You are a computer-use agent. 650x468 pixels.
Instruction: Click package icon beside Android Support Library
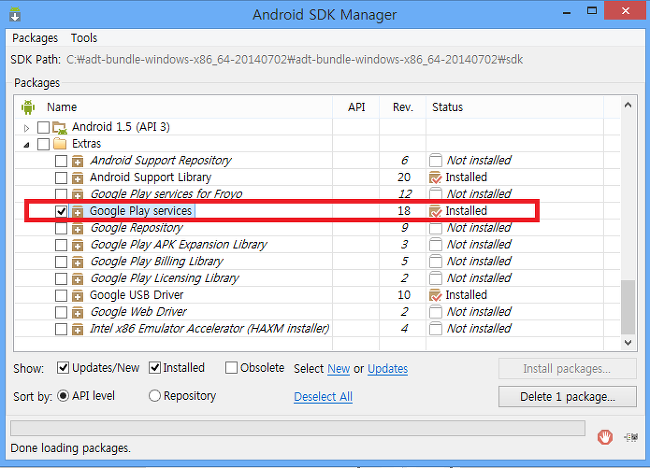click(x=77, y=178)
